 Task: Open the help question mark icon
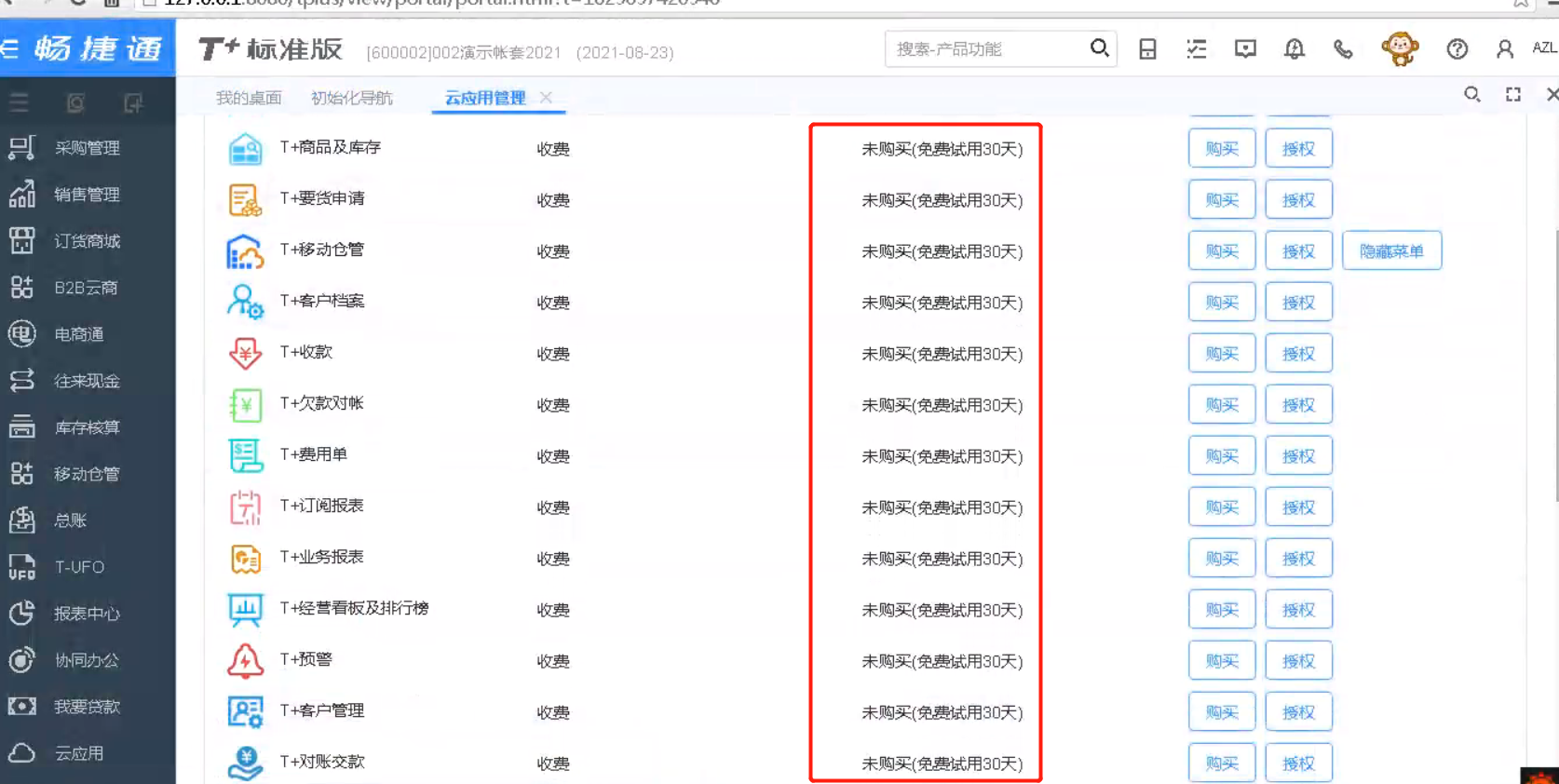1457,49
